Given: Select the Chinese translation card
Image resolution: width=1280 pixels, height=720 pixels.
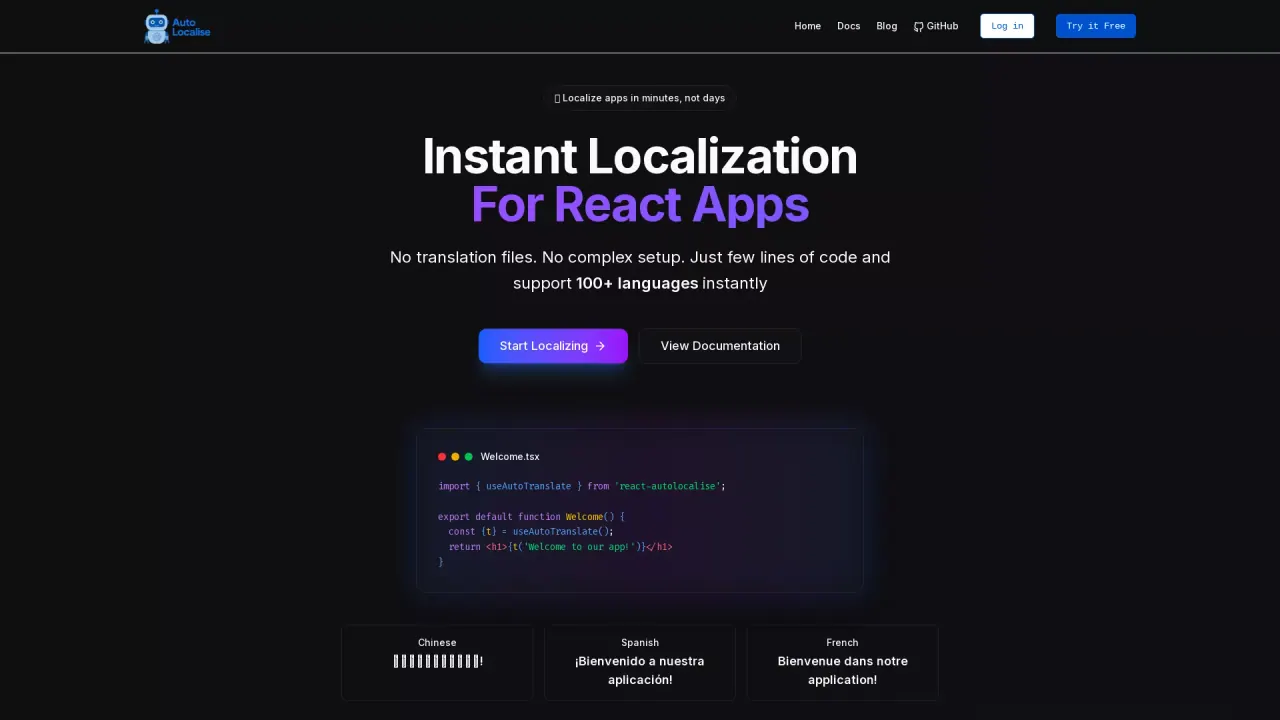Looking at the screenshot, I should pos(437,663).
